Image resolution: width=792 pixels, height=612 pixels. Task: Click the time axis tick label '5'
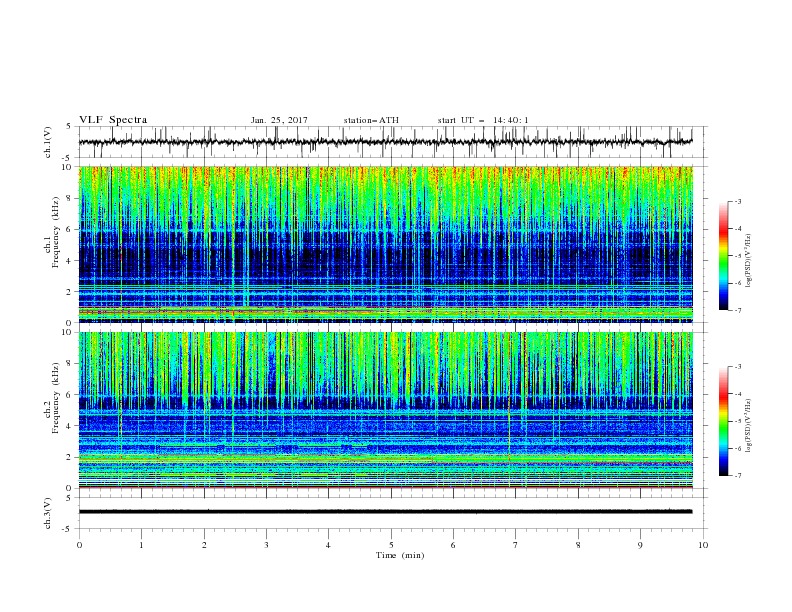(391, 545)
